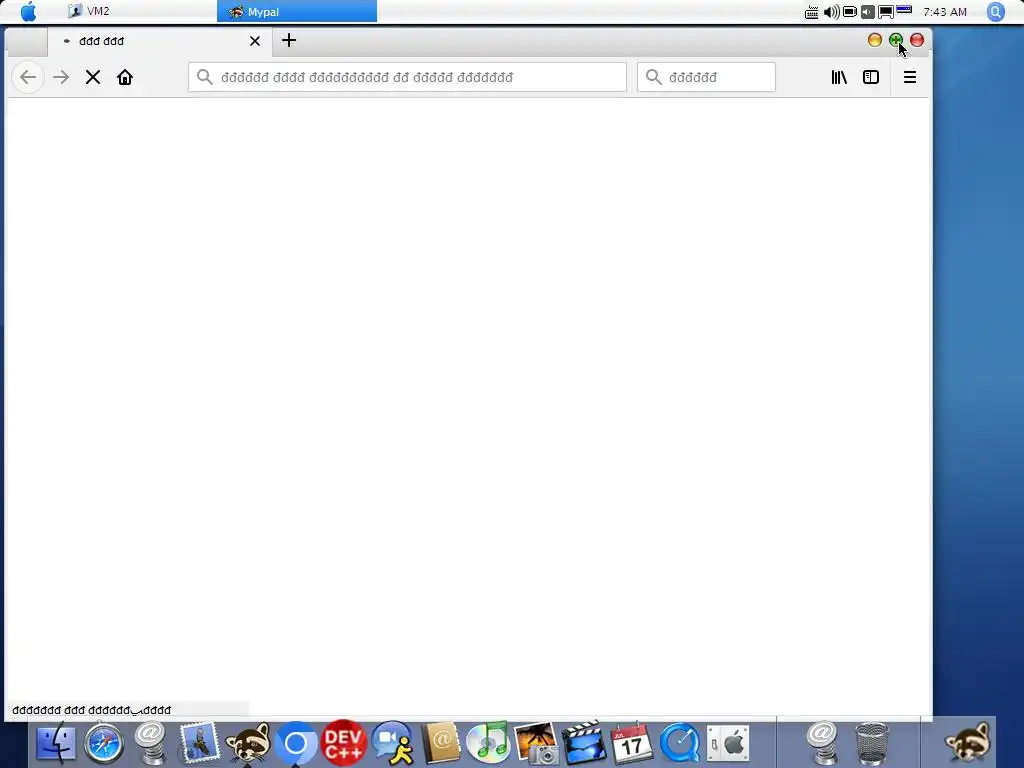Open the Library bookshelf icon
The image size is (1024, 768).
[839, 77]
